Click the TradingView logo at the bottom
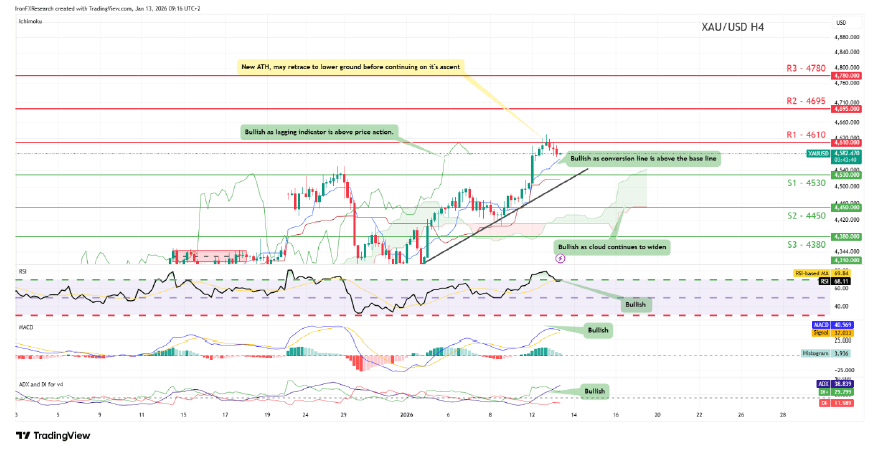Screen dimensions: 873x452 [53, 435]
